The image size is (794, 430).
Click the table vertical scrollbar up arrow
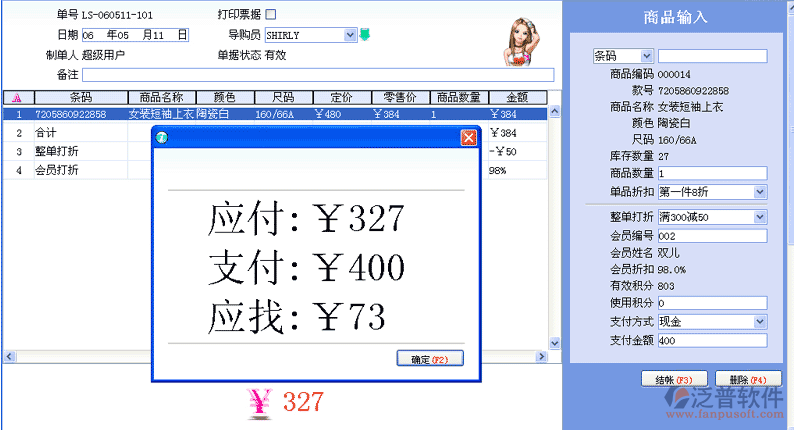pos(554,111)
